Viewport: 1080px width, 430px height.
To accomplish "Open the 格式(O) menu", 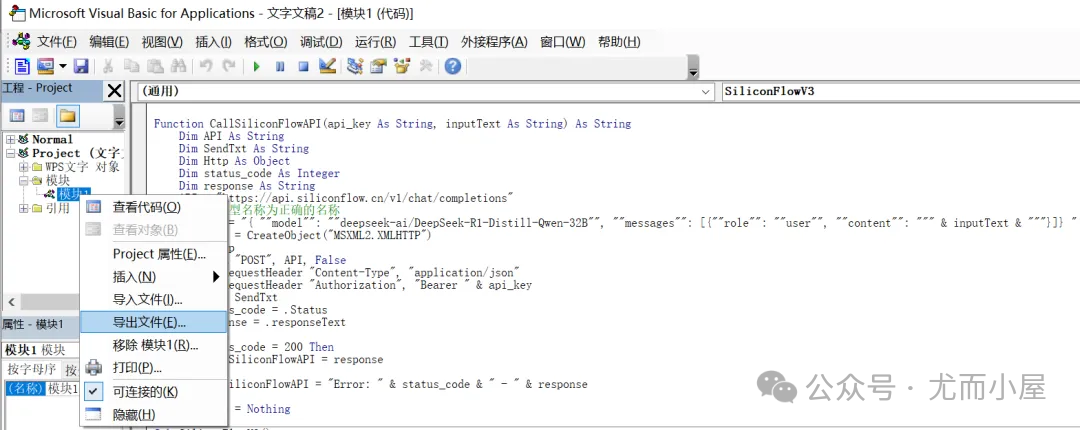I will coord(265,41).
